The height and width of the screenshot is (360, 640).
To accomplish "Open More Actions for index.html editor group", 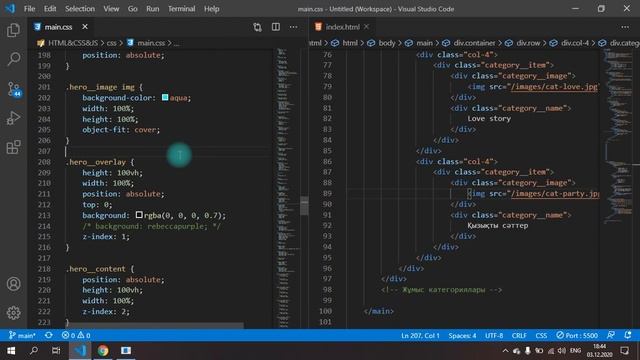I will [x=625, y=27].
